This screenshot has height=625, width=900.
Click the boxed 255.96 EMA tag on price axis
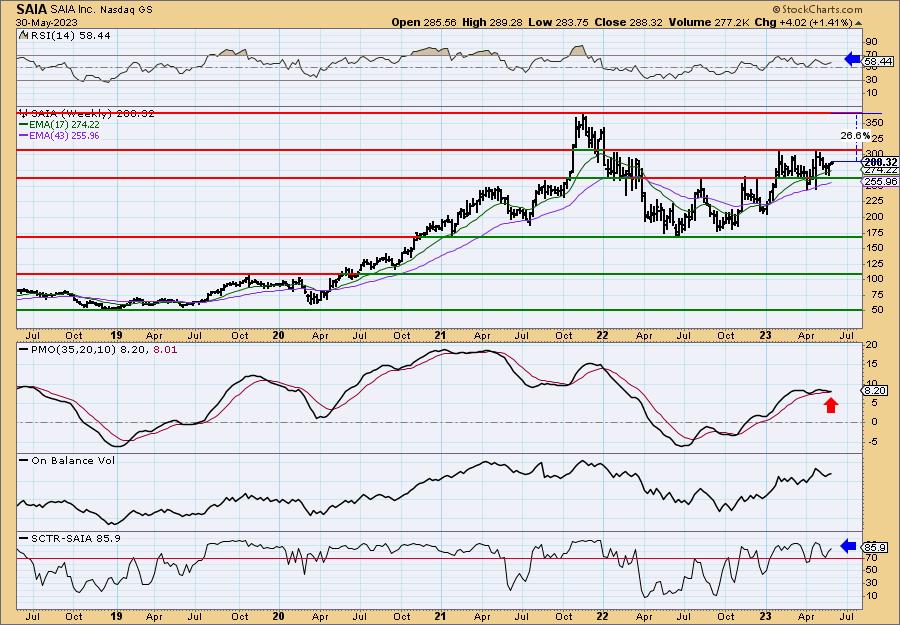click(x=879, y=181)
